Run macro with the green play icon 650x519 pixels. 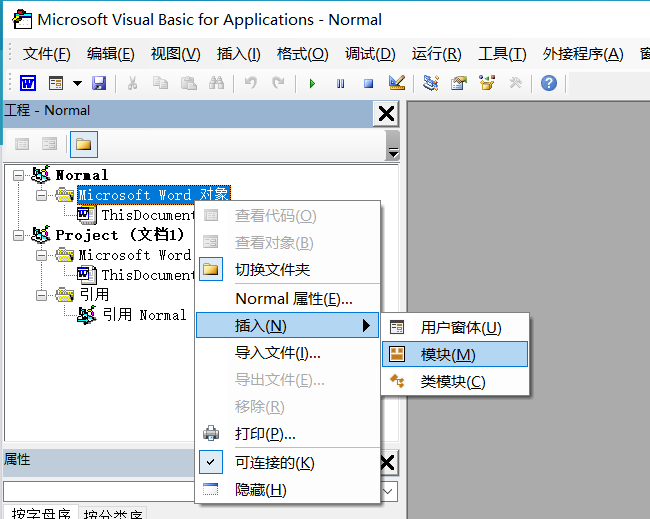coord(312,84)
